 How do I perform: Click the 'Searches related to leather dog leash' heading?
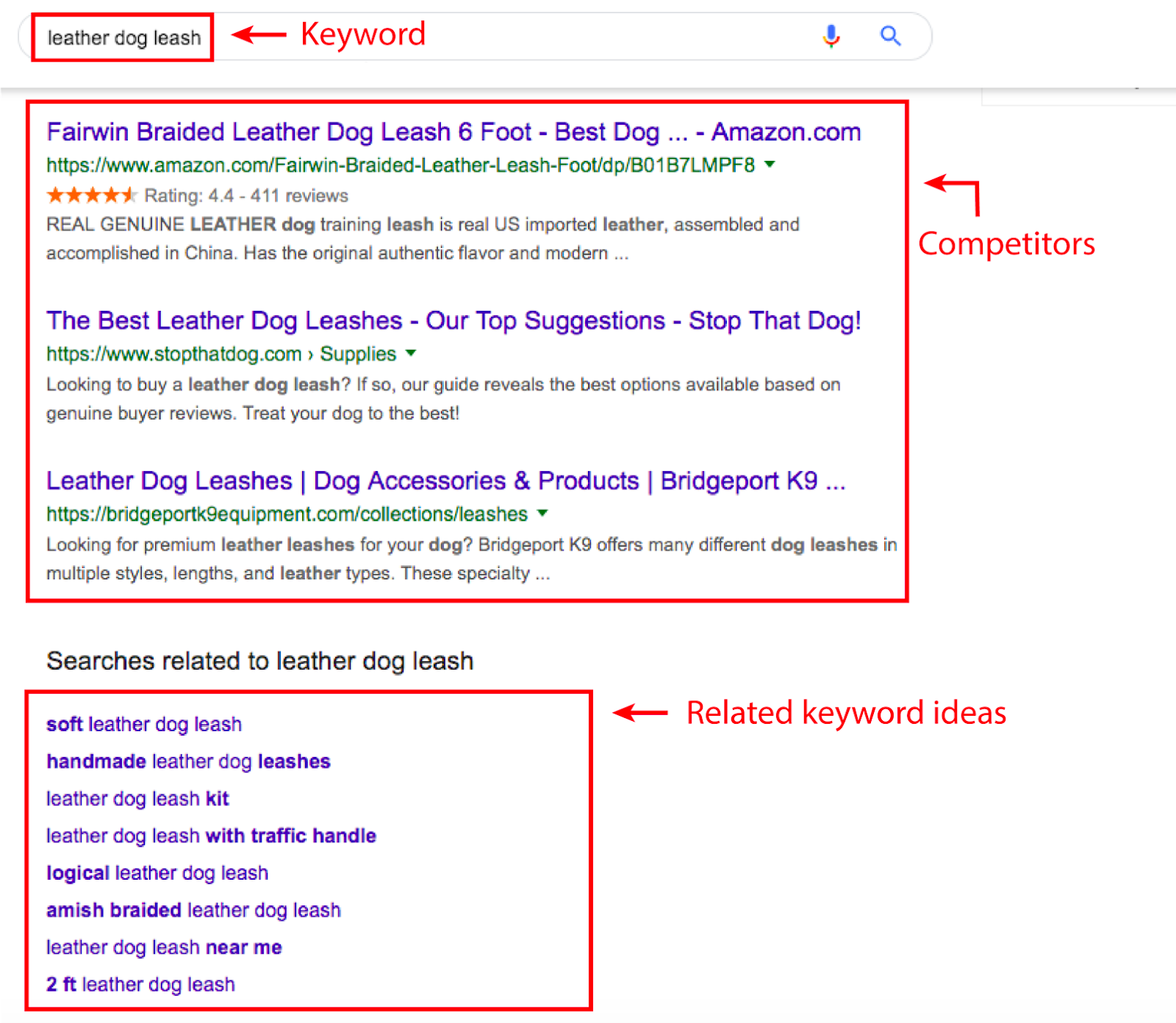259,661
